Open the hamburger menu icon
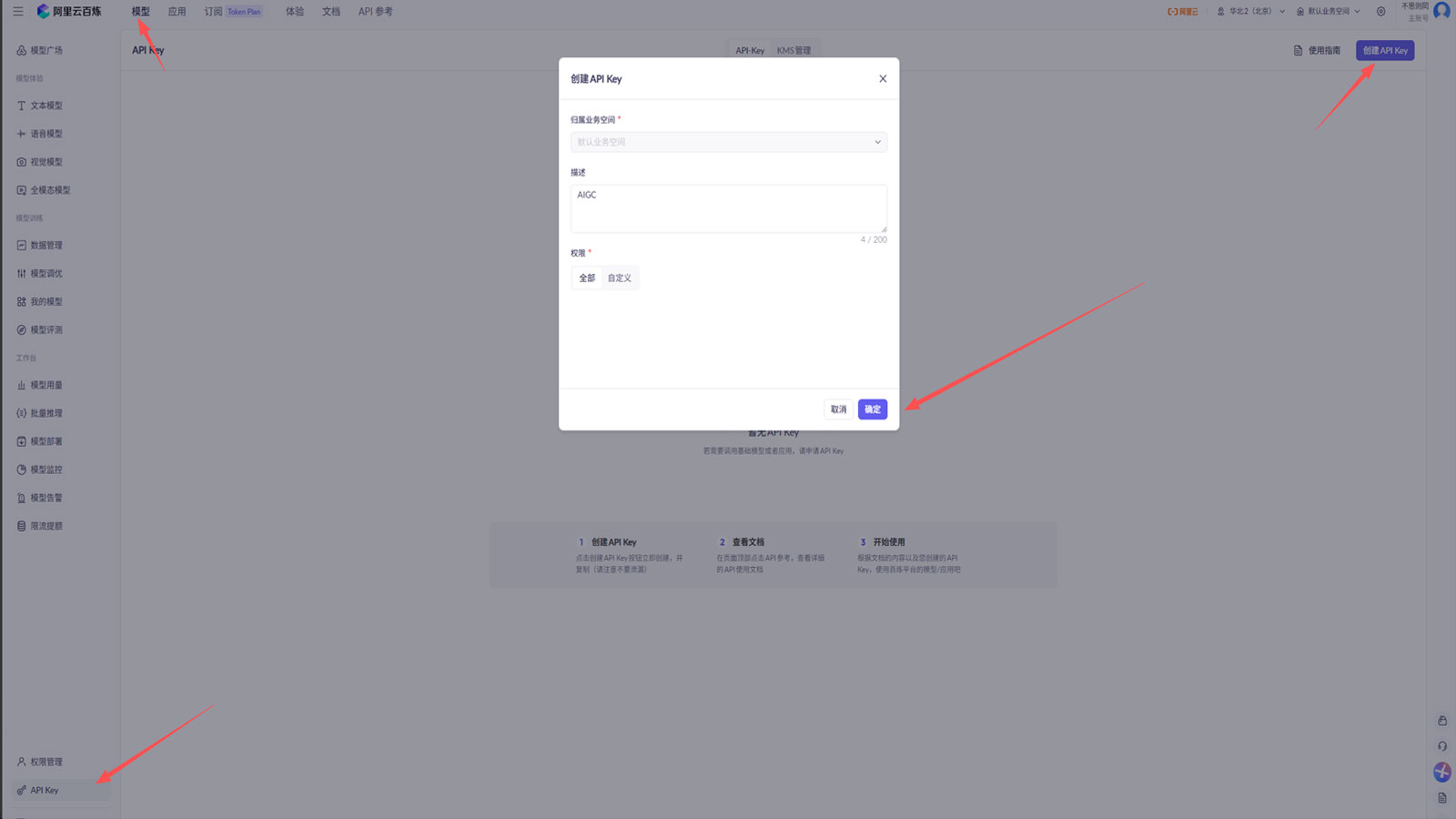This screenshot has height=819, width=1456. pos(18,12)
